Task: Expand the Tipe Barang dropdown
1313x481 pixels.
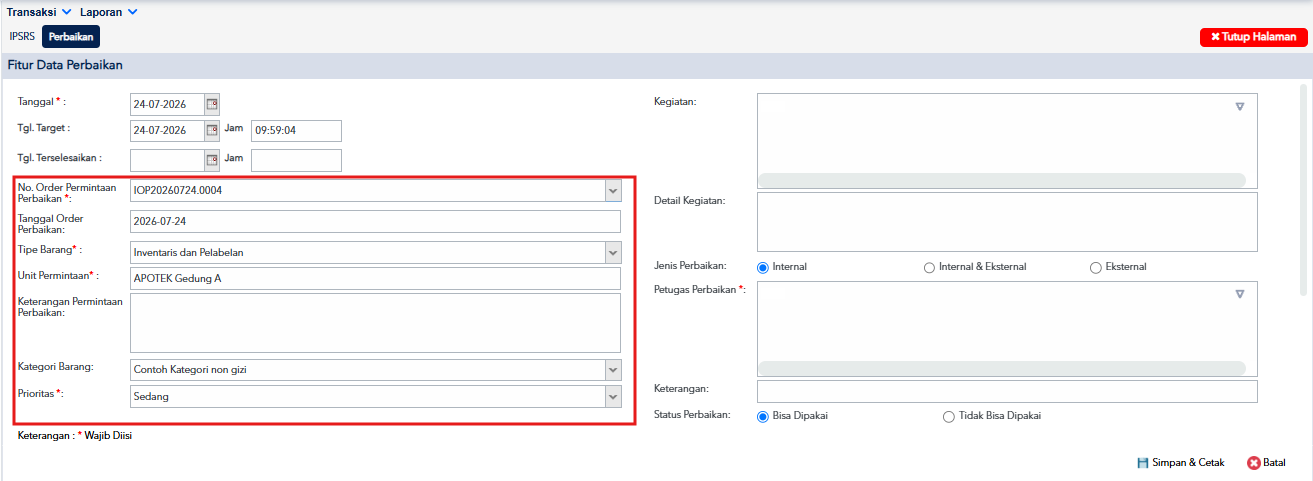Action: (x=613, y=252)
